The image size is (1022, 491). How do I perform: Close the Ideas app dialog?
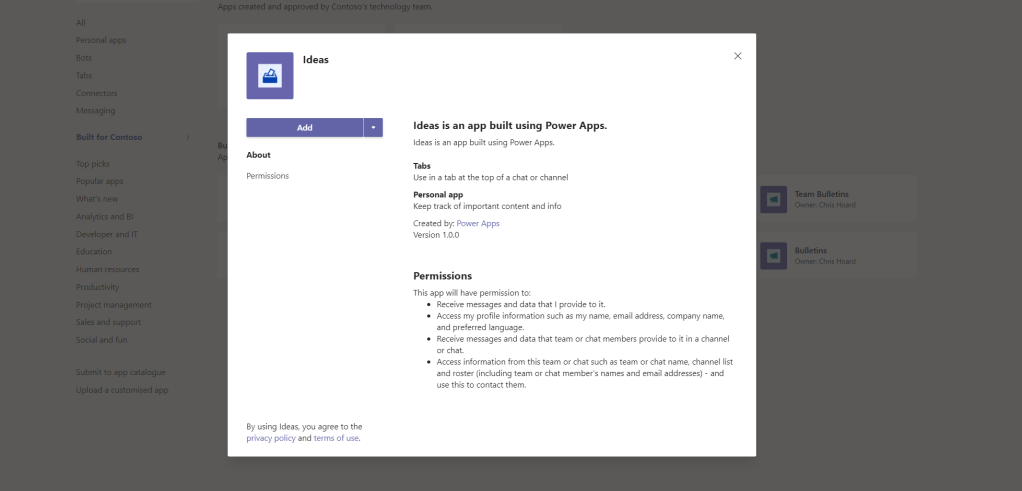point(738,56)
